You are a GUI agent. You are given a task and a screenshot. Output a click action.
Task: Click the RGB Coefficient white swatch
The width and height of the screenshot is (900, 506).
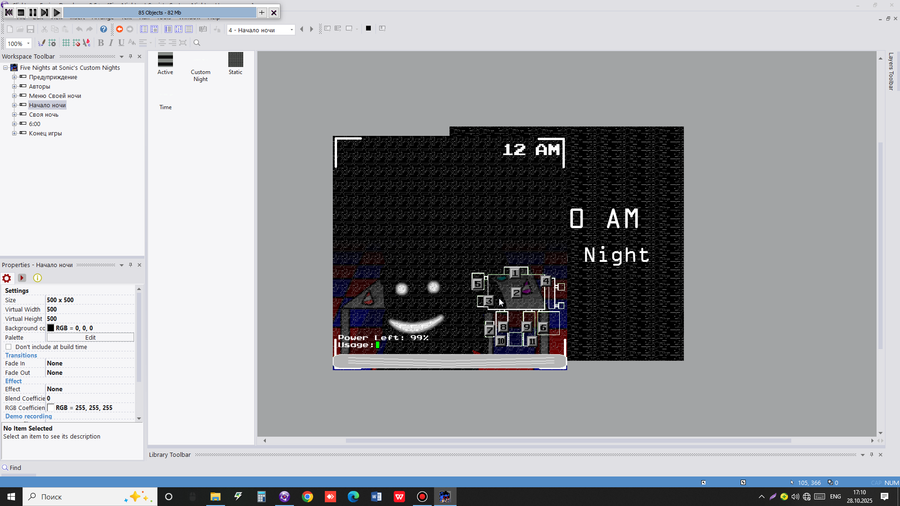(51, 407)
